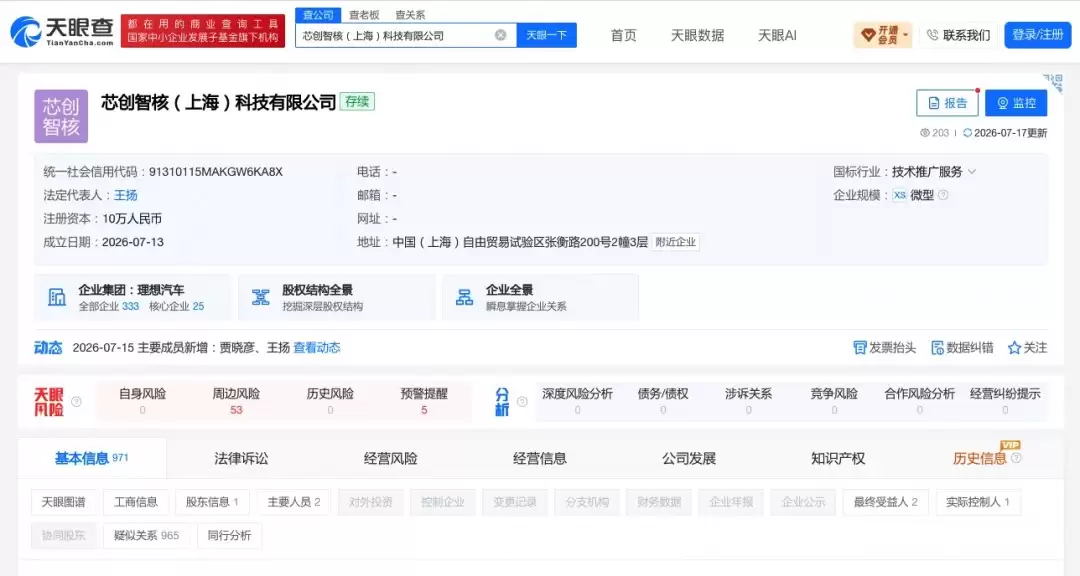This screenshot has width=1080, height=576.
Task: Open 预警提醒 5 item
Action: (424, 401)
